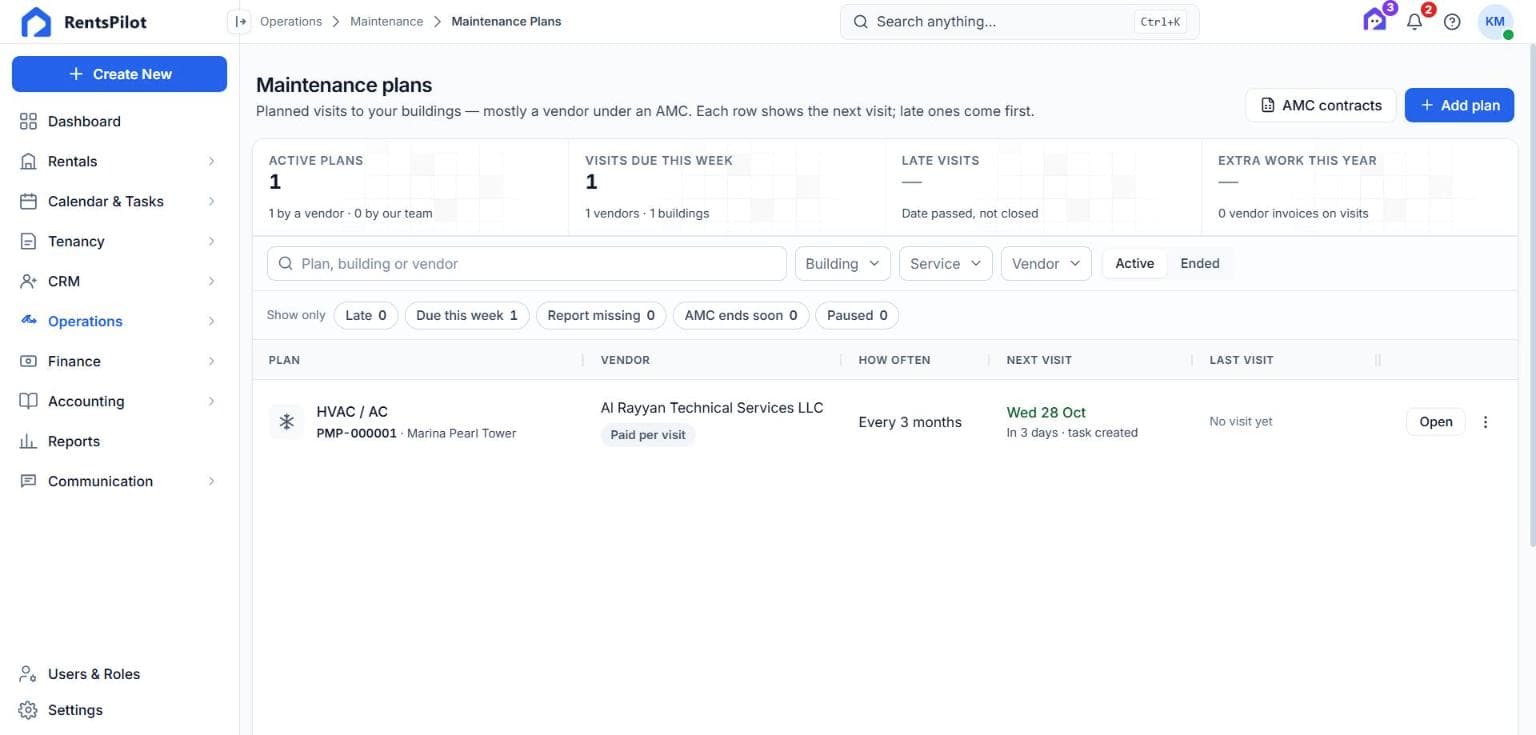The image size is (1536, 735).
Task: Click the Search anything field
Action: click(1019, 21)
